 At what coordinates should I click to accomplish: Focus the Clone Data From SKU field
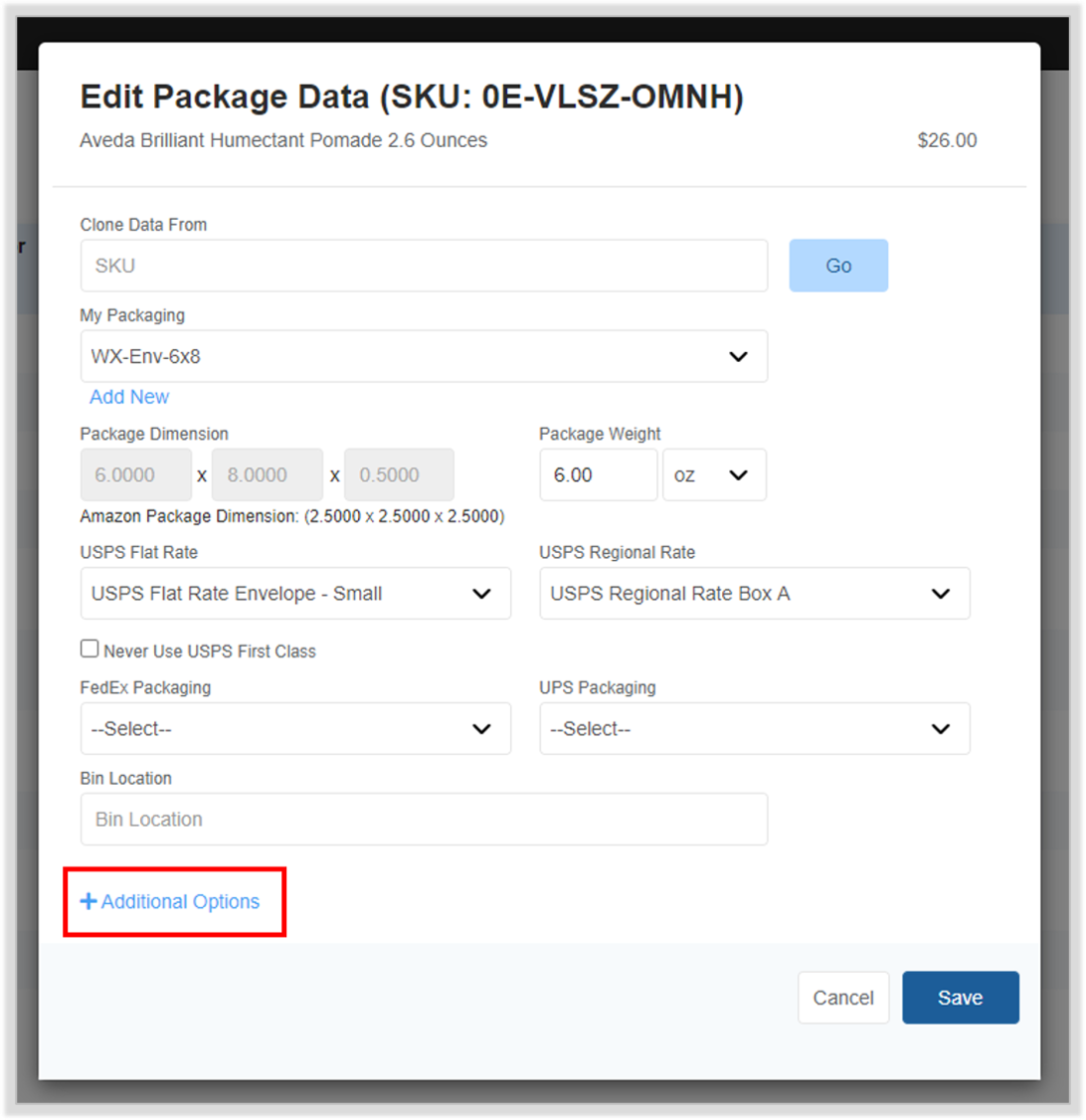point(424,266)
